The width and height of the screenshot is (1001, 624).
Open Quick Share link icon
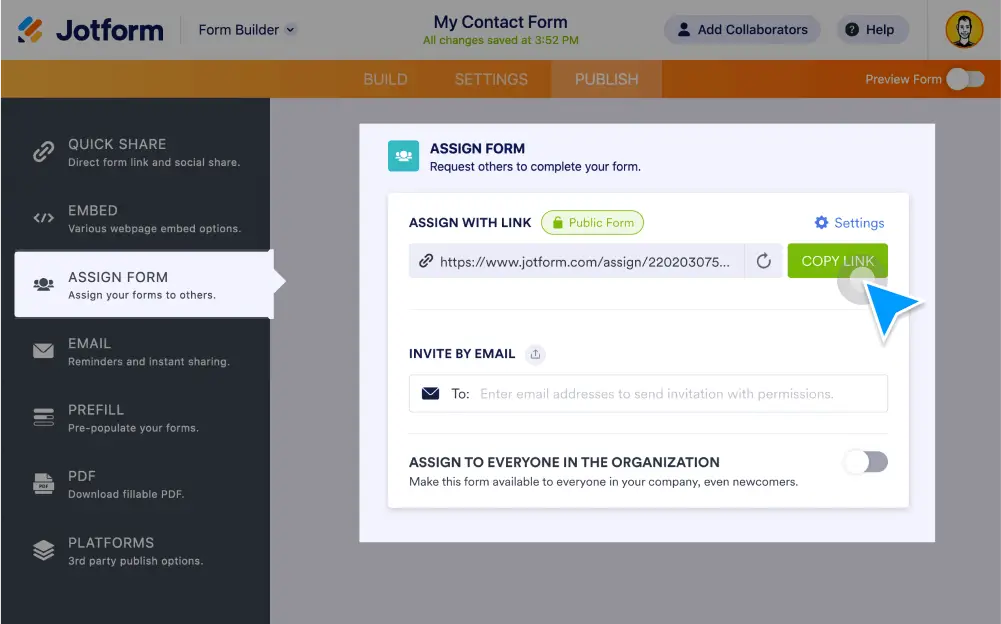point(43,152)
